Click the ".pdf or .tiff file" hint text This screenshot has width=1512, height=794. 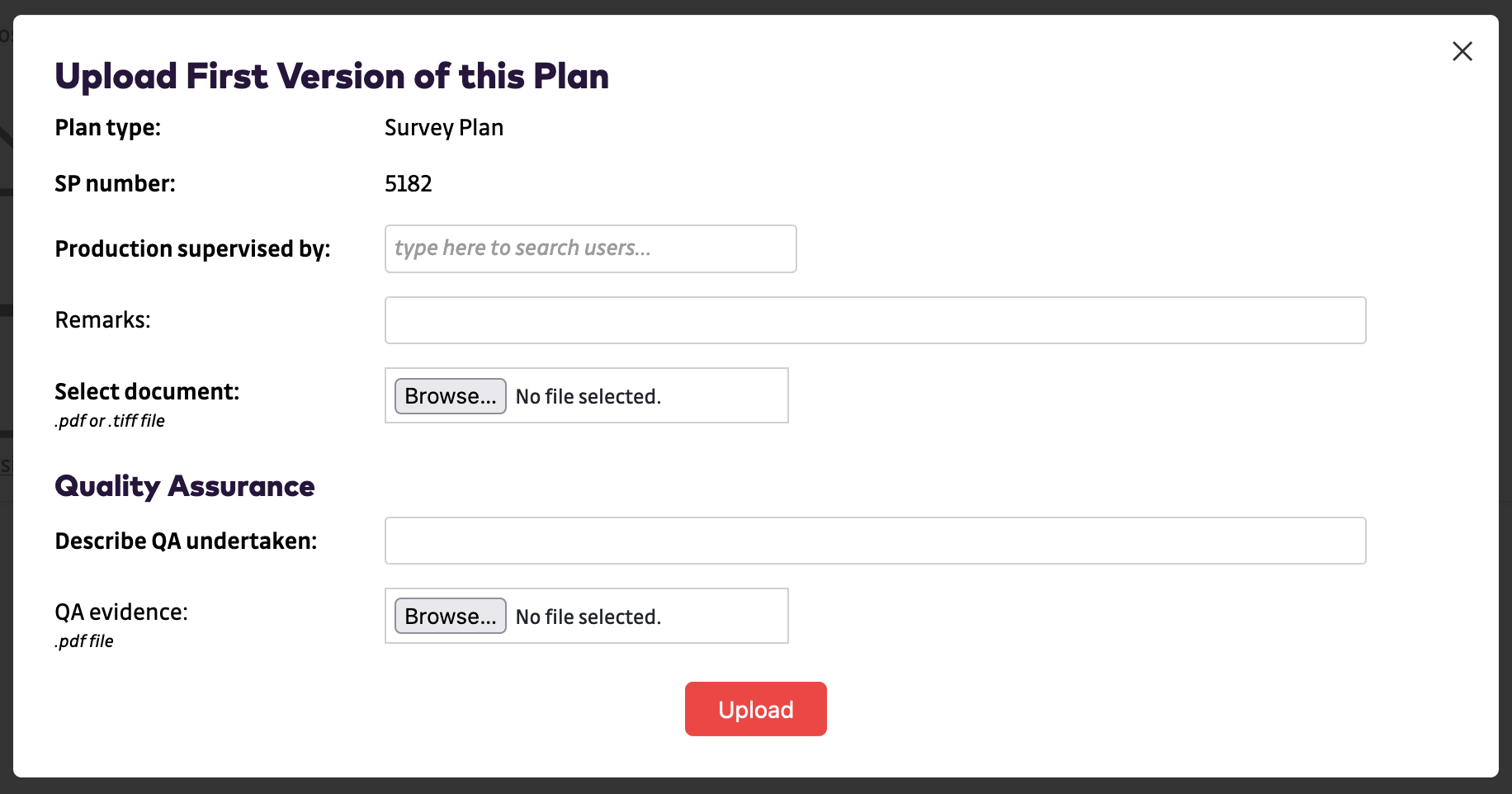[110, 421]
